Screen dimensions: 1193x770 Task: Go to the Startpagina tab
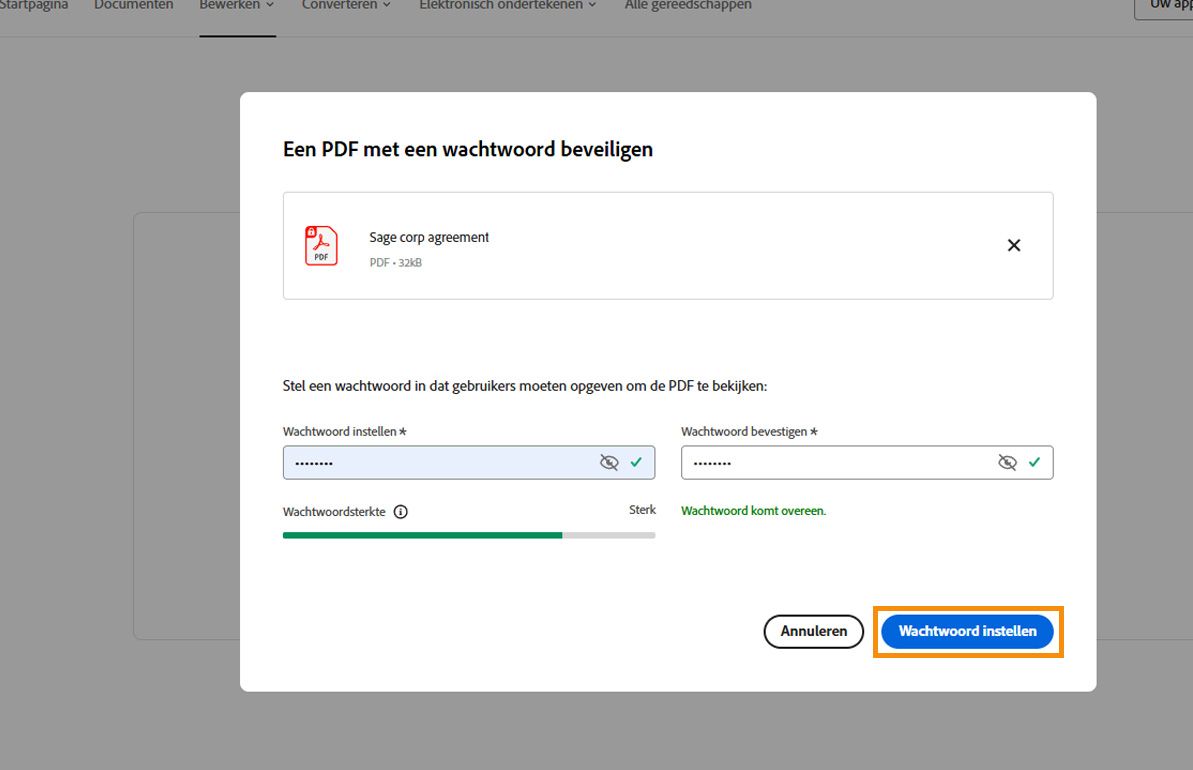point(34,5)
